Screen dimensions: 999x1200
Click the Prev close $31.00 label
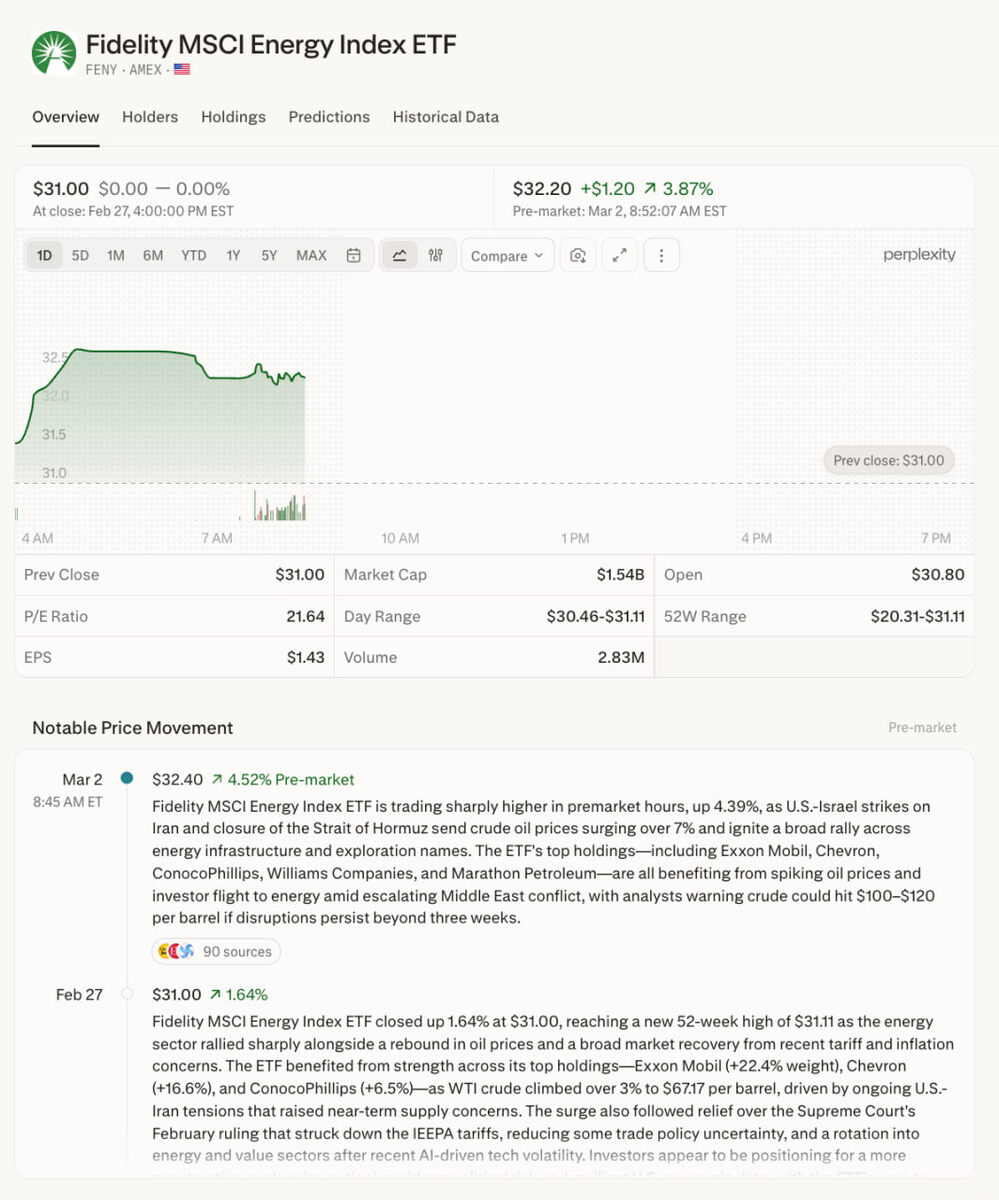(889, 460)
